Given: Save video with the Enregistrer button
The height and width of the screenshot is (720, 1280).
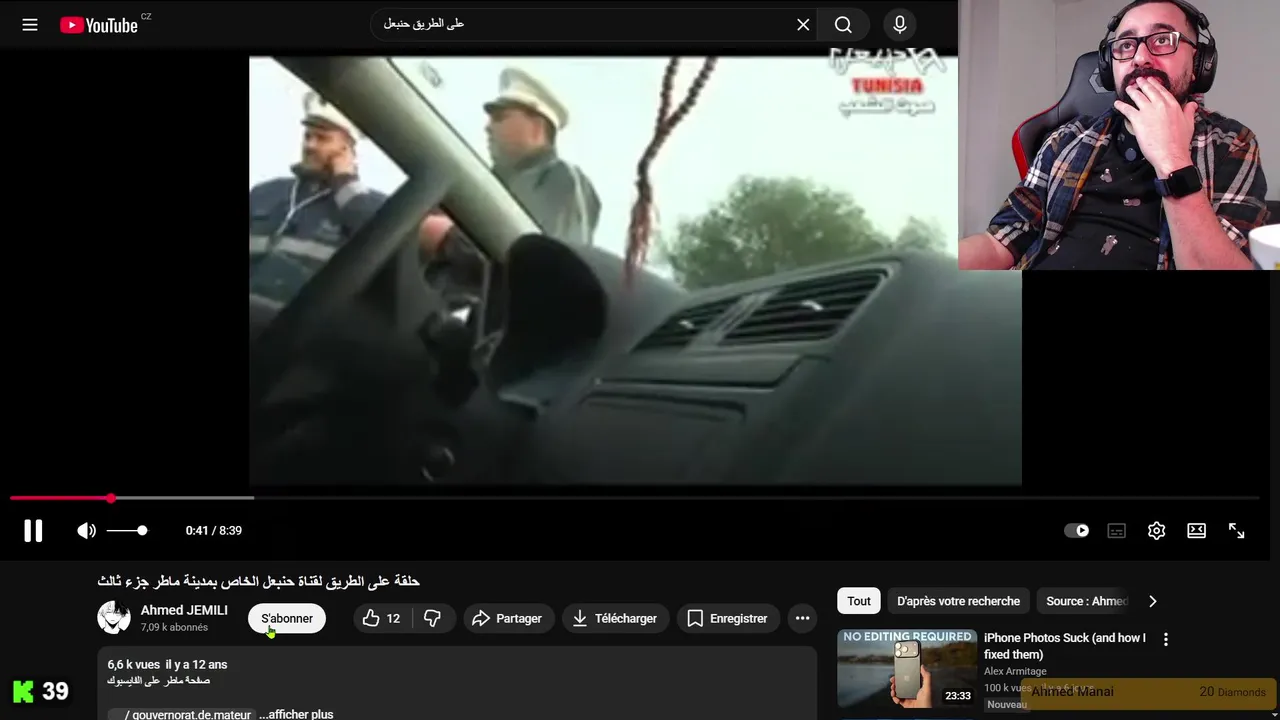Looking at the screenshot, I should click(729, 618).
